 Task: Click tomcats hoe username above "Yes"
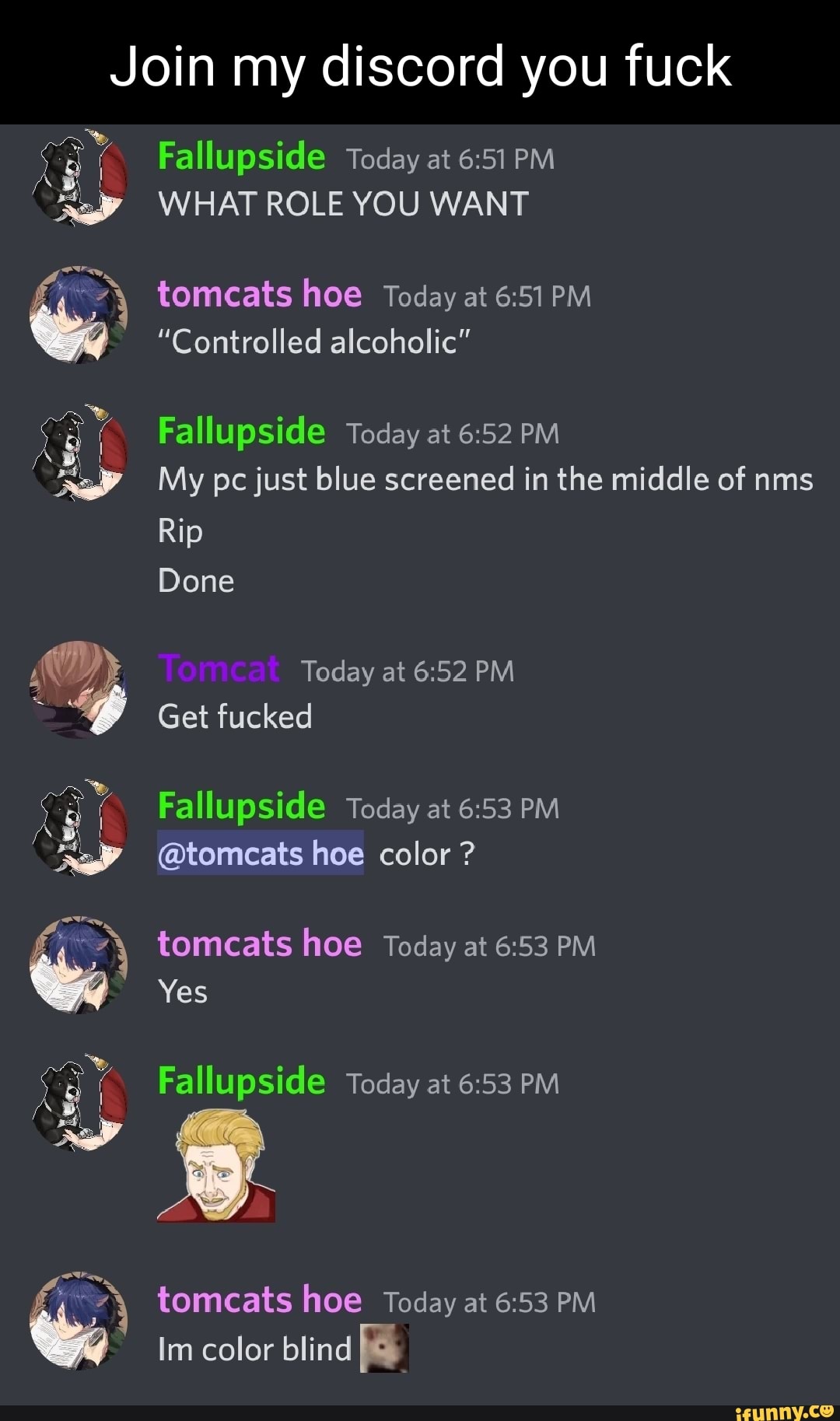tap(260, 943)
